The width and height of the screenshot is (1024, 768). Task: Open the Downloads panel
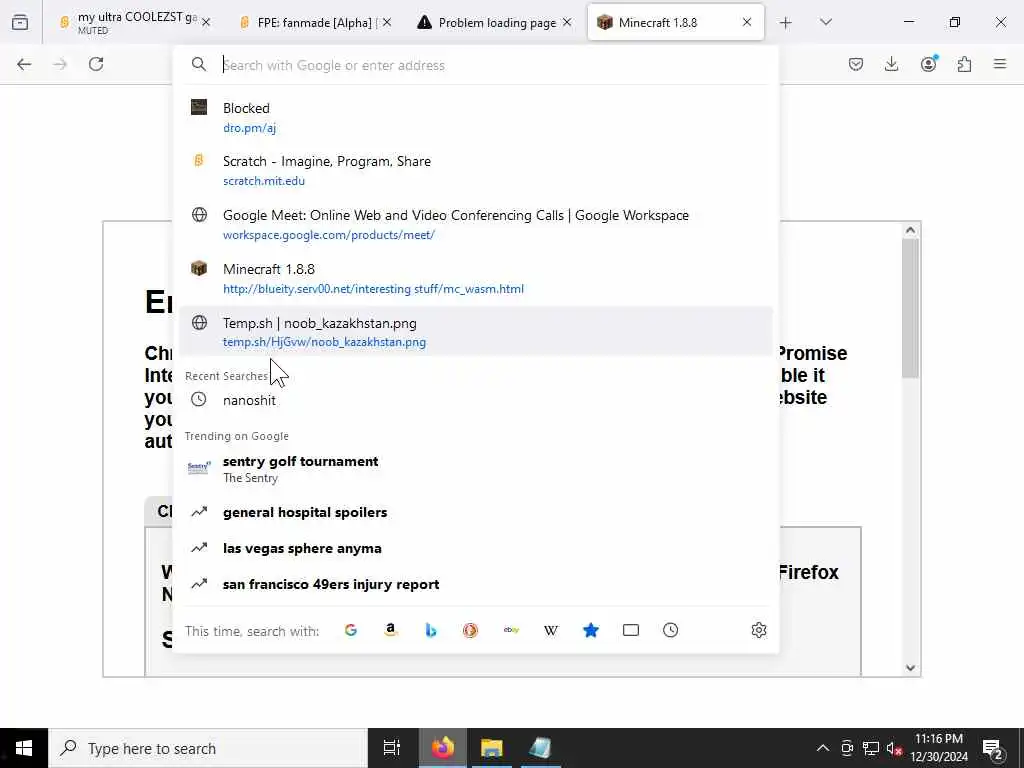[891, 64]
